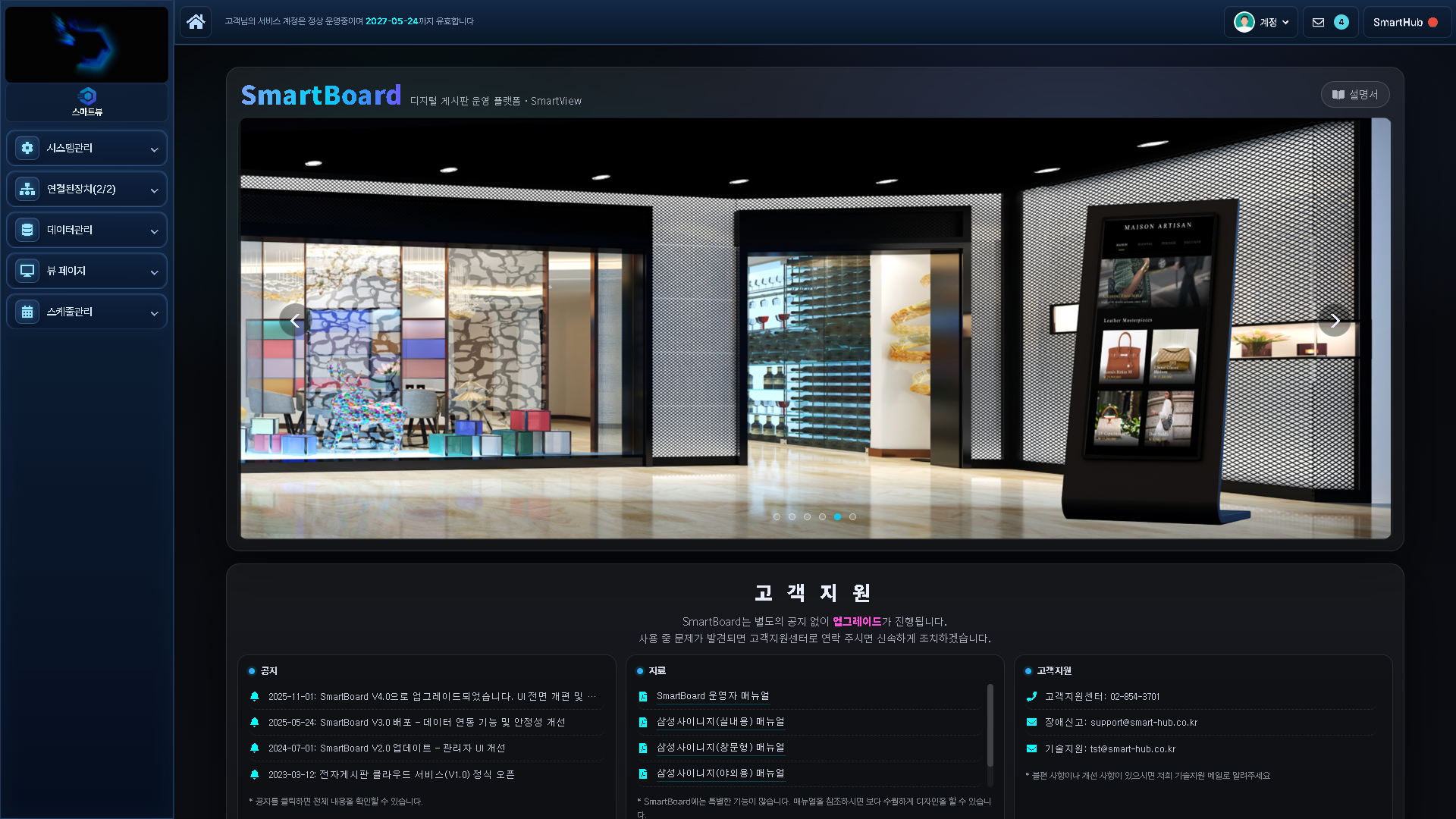
Task: Open notice 2025-05-24 SmartBoard V3.0 배포
Action: tap(417, 722)
